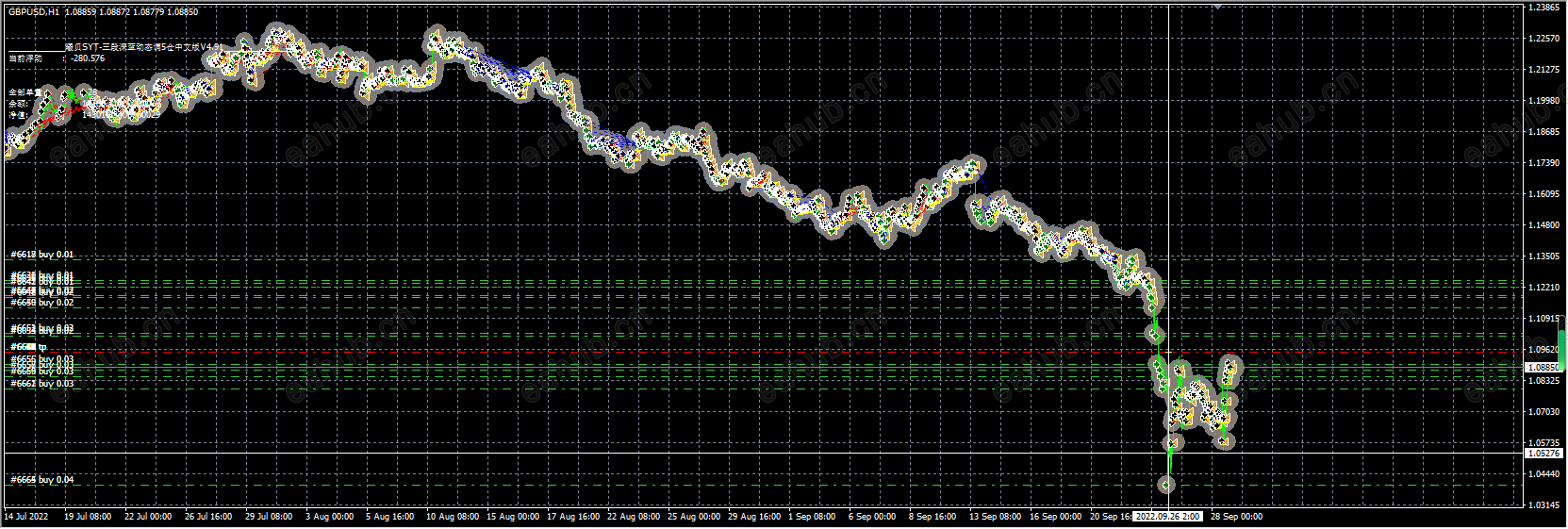Click the red take-profit horizontal line
The height and width of the screenshot is (529, 1568).
coord(764,352)
